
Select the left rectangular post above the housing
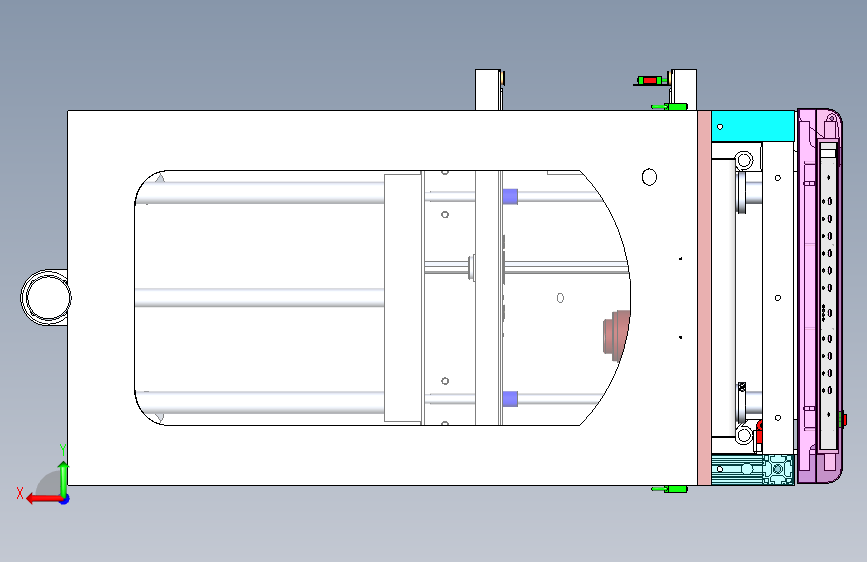coord(488,90)
